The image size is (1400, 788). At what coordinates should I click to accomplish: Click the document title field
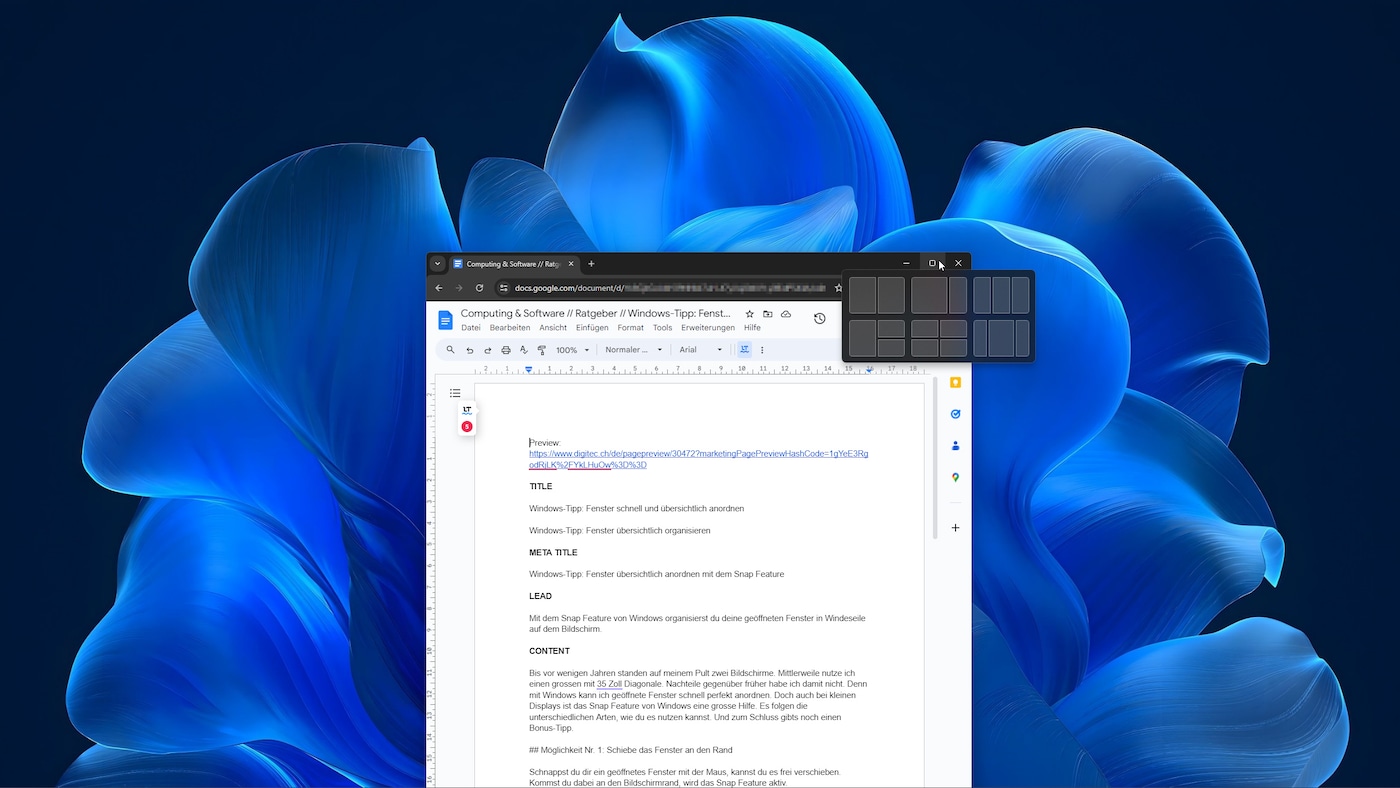pyautogui.click(x=598, y=314)
